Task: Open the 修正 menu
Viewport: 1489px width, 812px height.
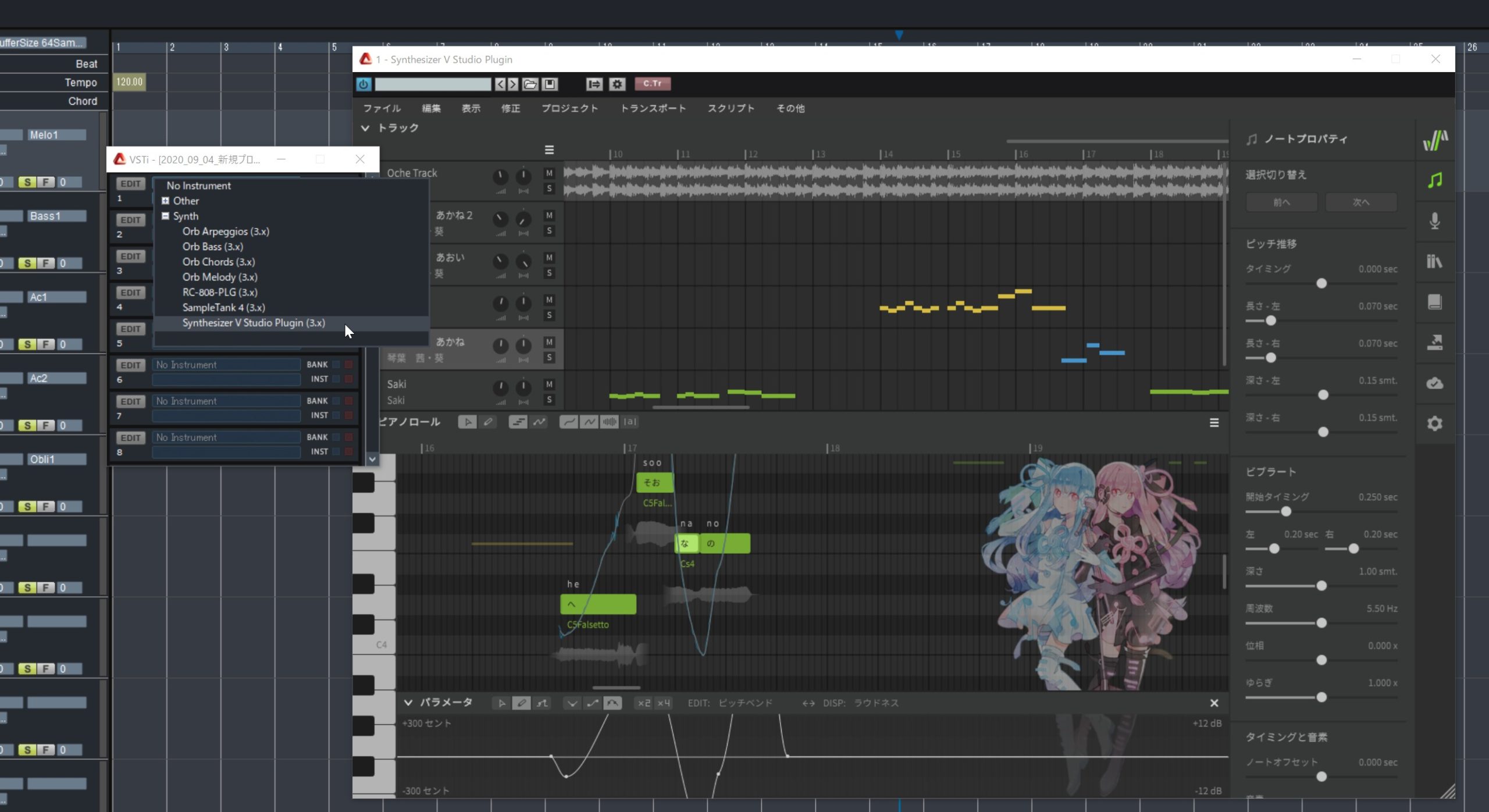Action: click(511, 108)
